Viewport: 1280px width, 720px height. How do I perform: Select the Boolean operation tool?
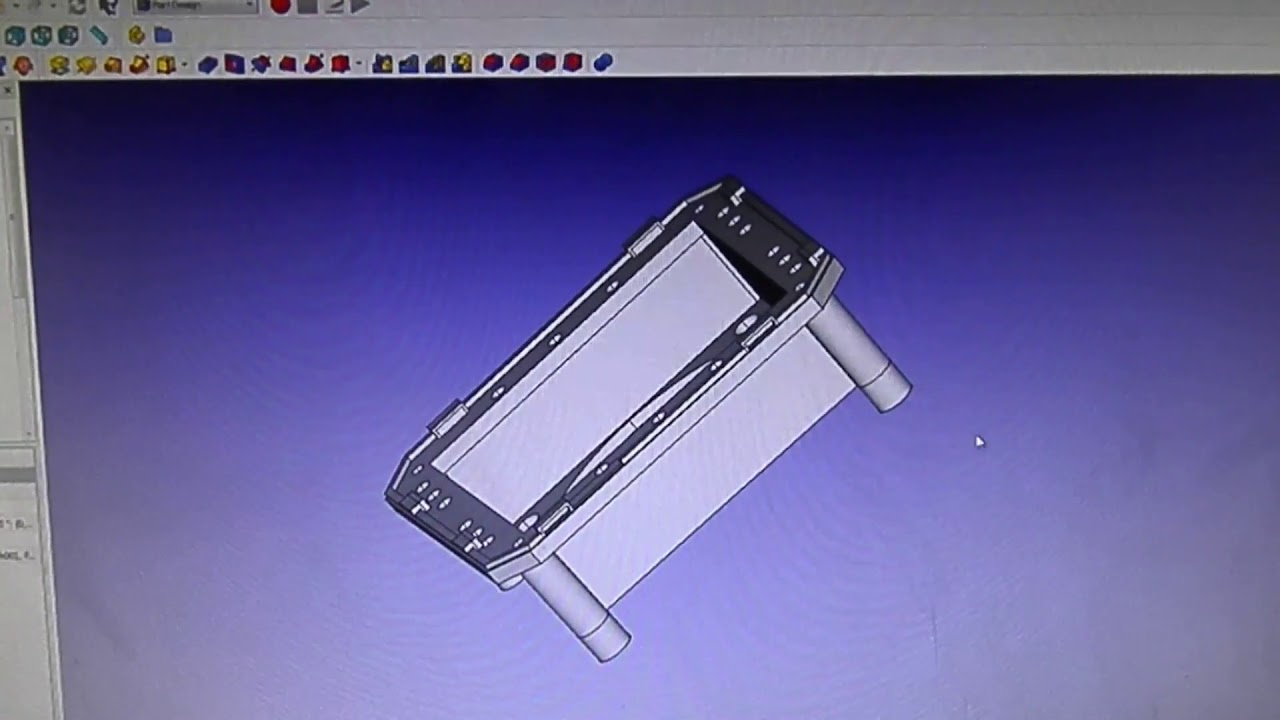pos(602,64)
